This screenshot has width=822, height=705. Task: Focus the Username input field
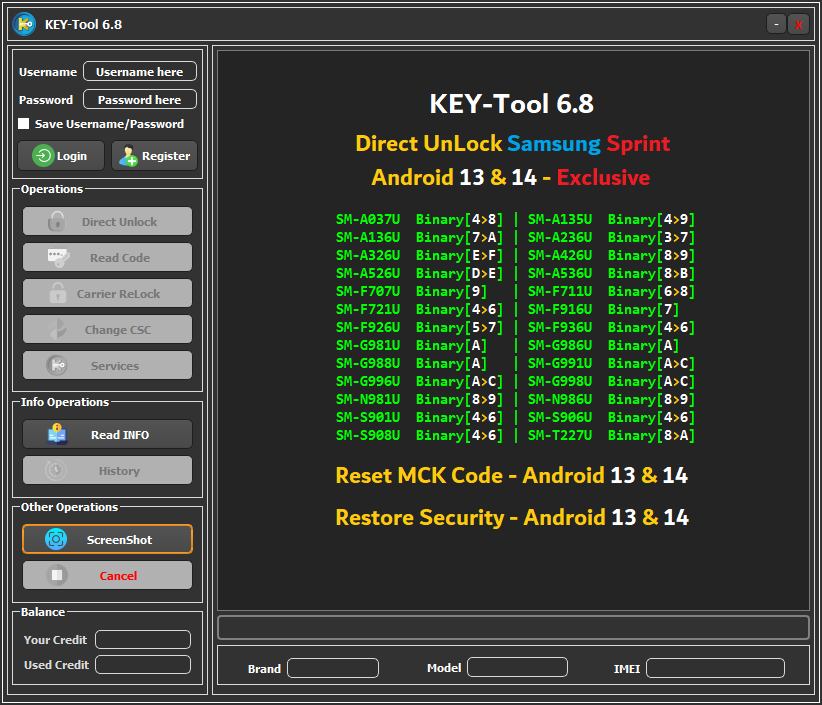pos(140,71)
